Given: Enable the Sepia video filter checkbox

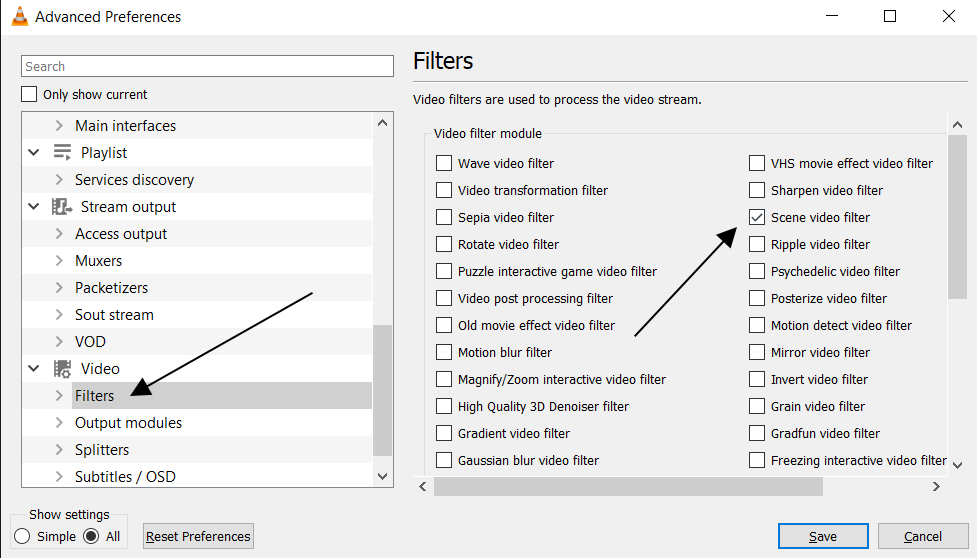Looking at the screenshot, I should tap(444, 218).
